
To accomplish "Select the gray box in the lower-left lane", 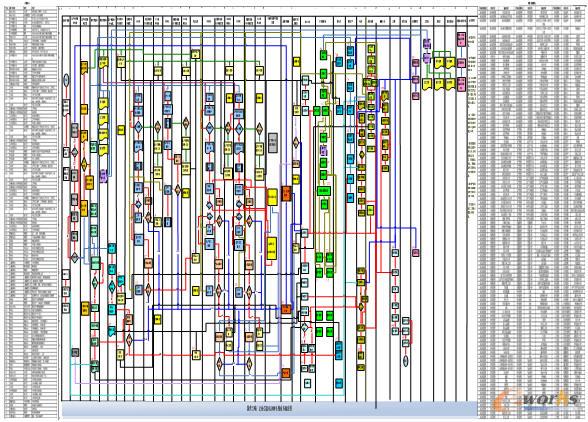I will (x=75, y=352).
